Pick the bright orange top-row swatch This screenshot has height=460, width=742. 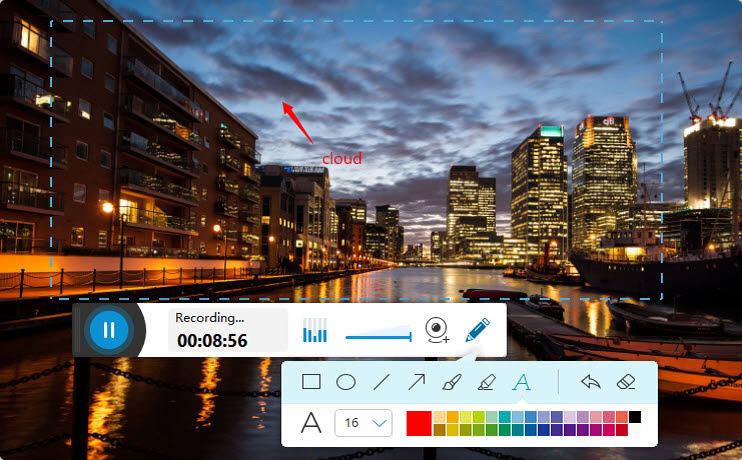[453, 417]
